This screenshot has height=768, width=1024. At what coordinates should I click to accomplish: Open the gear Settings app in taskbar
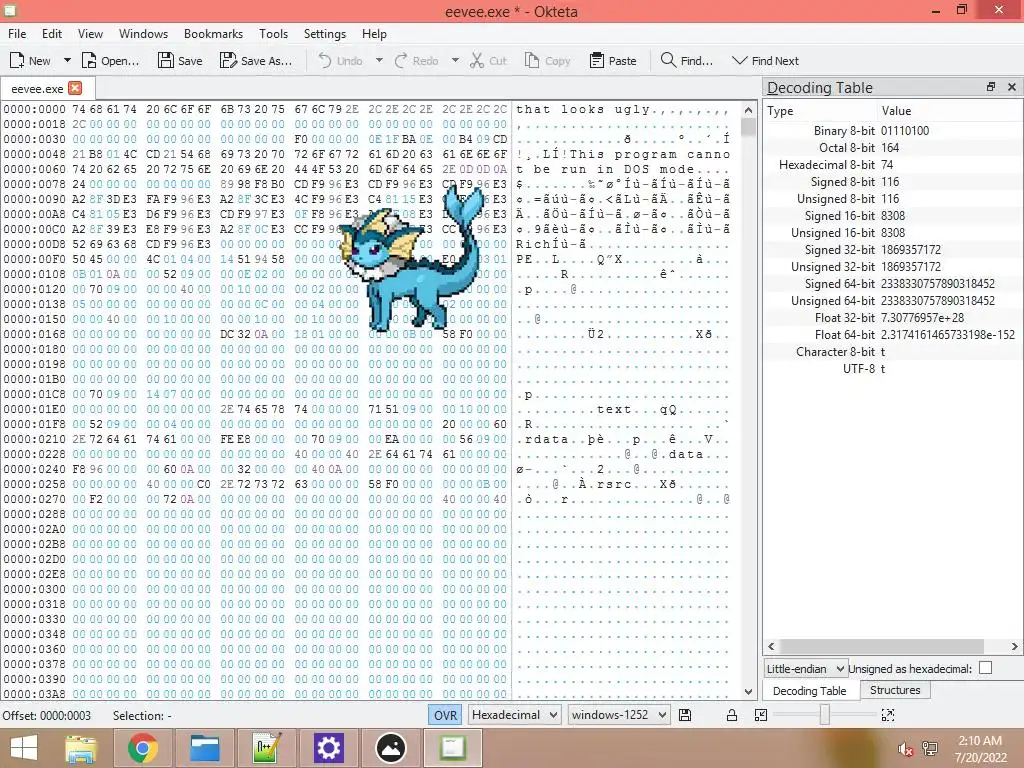pyautogui.click(x=328, y=748)
